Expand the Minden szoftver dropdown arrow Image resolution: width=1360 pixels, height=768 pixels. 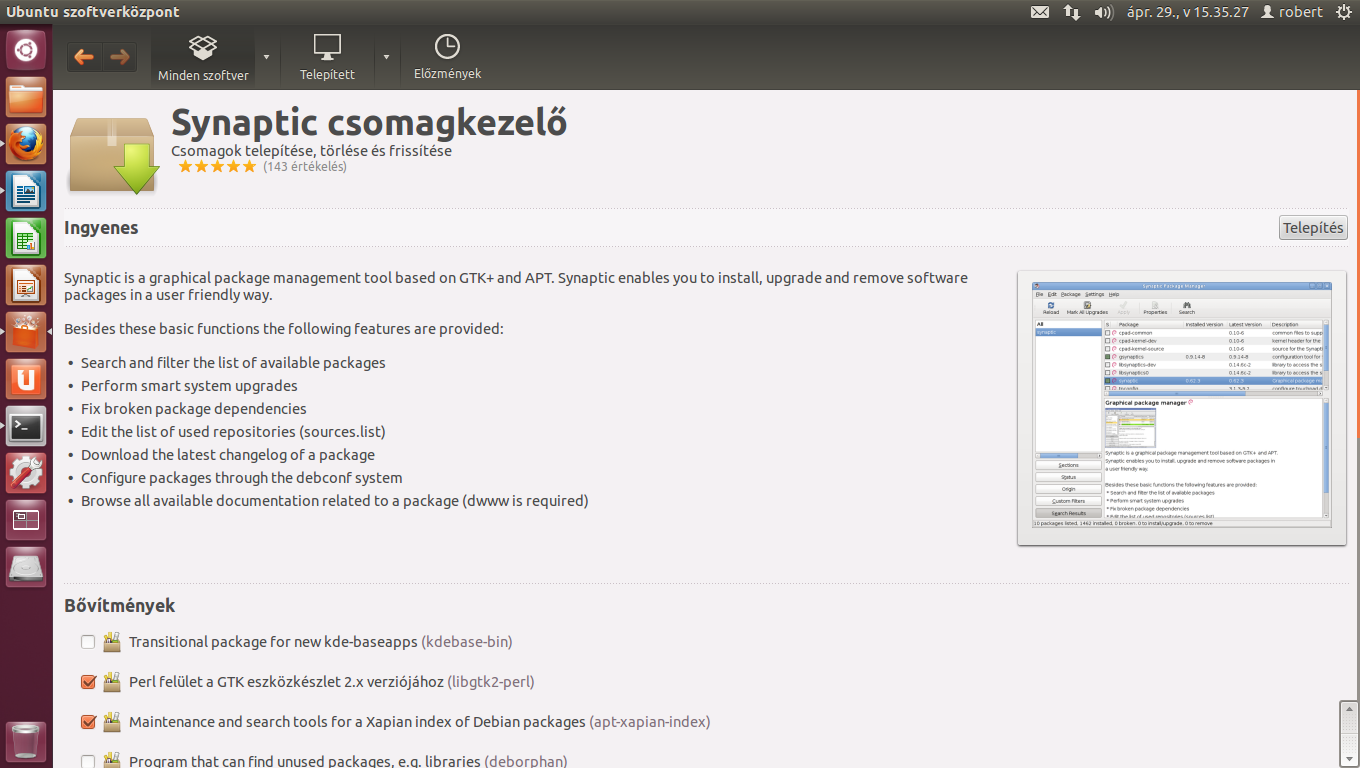(266, 58)
